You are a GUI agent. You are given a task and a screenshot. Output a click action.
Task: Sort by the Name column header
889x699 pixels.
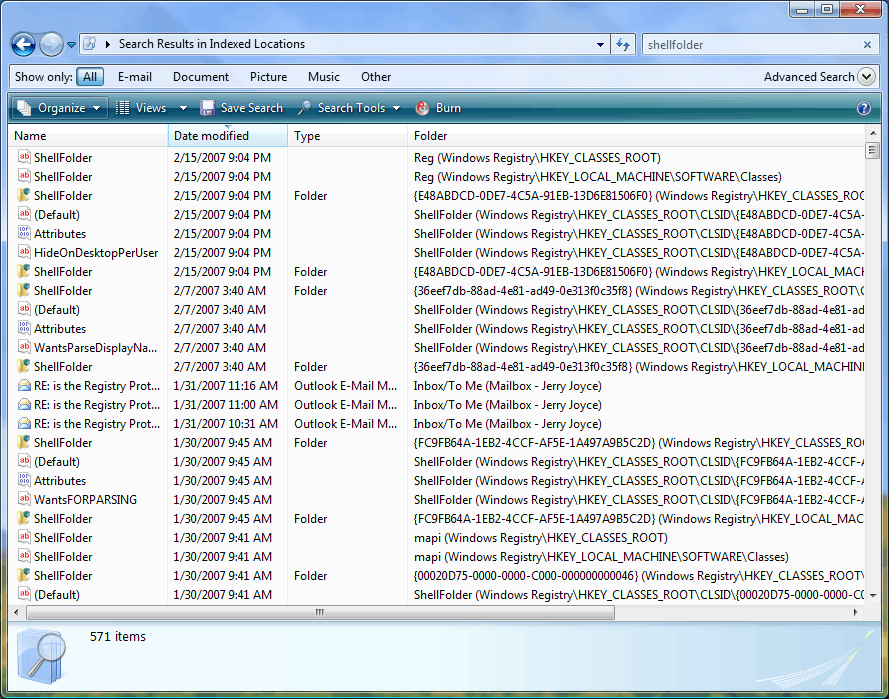pyautogui.click(x=88, y=135)
